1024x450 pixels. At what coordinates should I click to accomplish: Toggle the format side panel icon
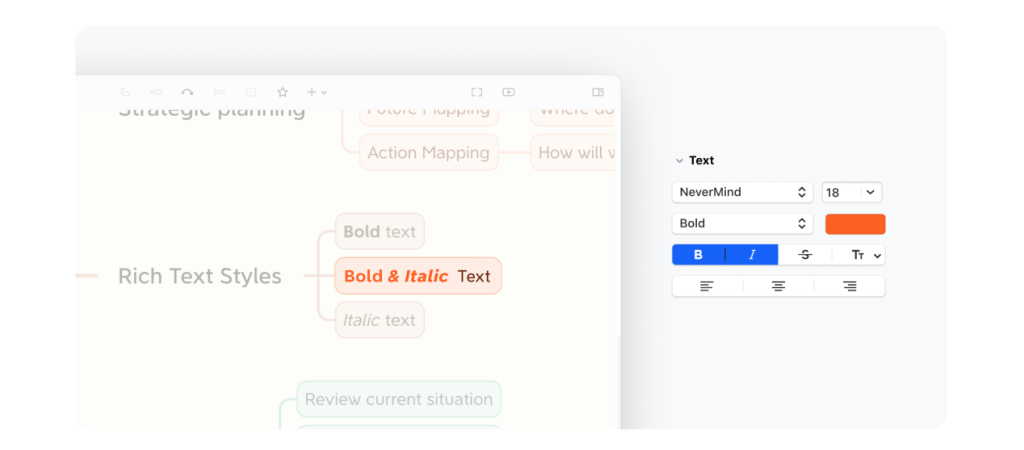(x=598, y=92)
